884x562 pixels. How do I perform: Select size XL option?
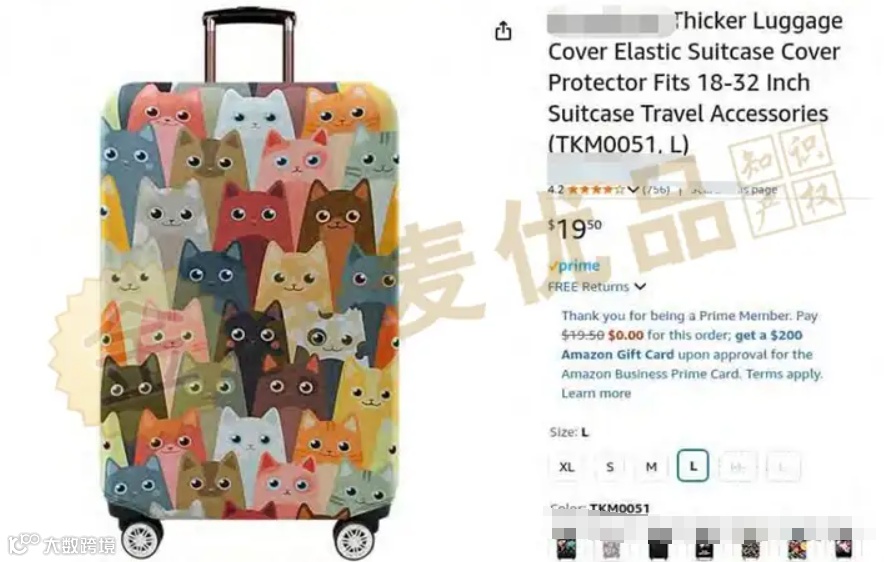[x=567, y=467]
